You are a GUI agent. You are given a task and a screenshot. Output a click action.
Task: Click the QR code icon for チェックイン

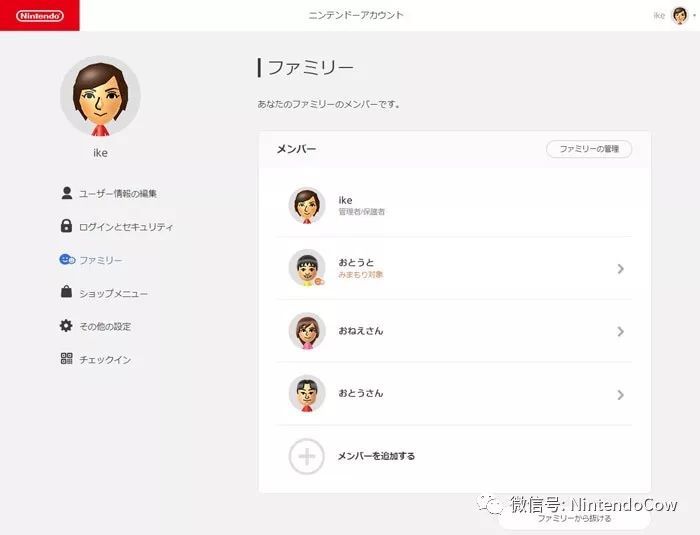pyautogui.click(x=67, y=358)
